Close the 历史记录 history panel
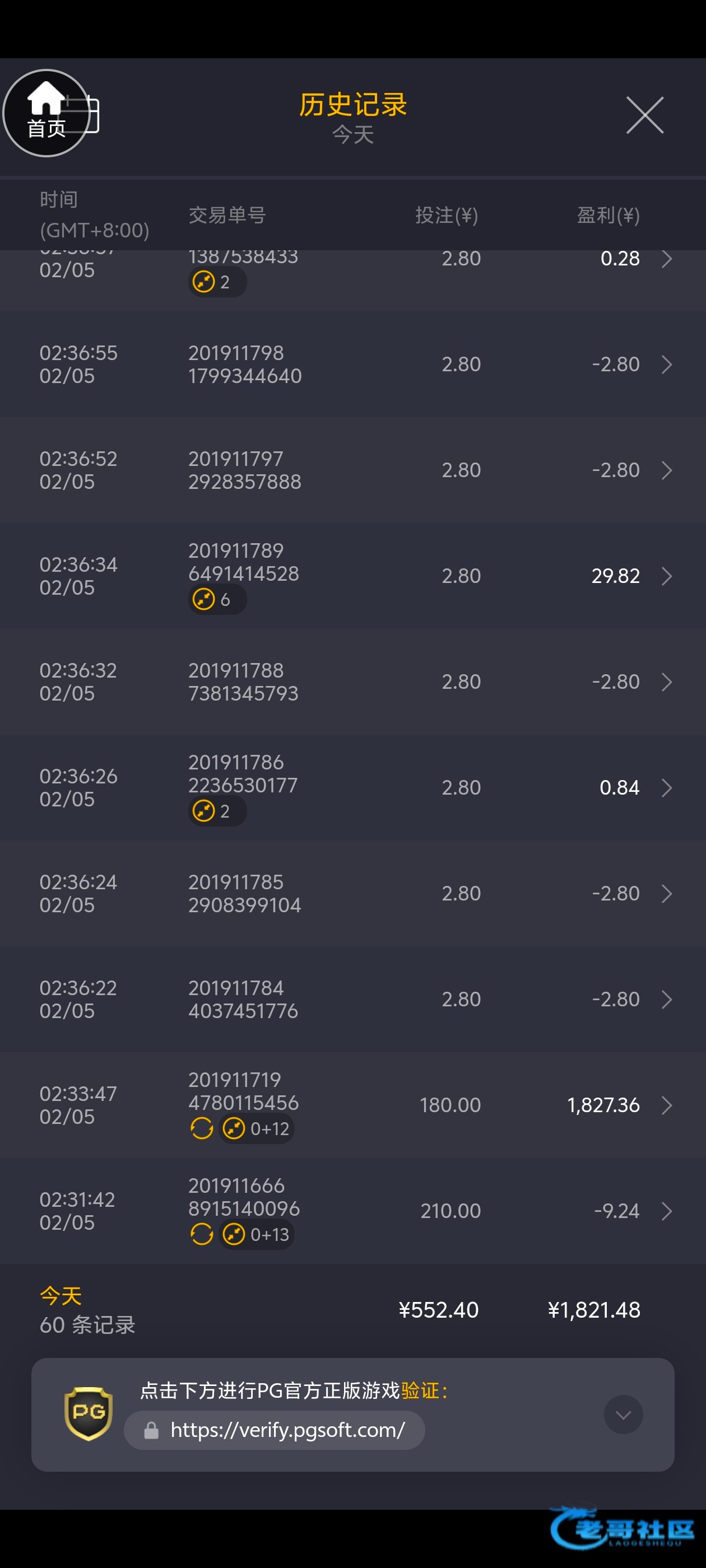This screenshot has height=1568, width=706. pos(644,115)
